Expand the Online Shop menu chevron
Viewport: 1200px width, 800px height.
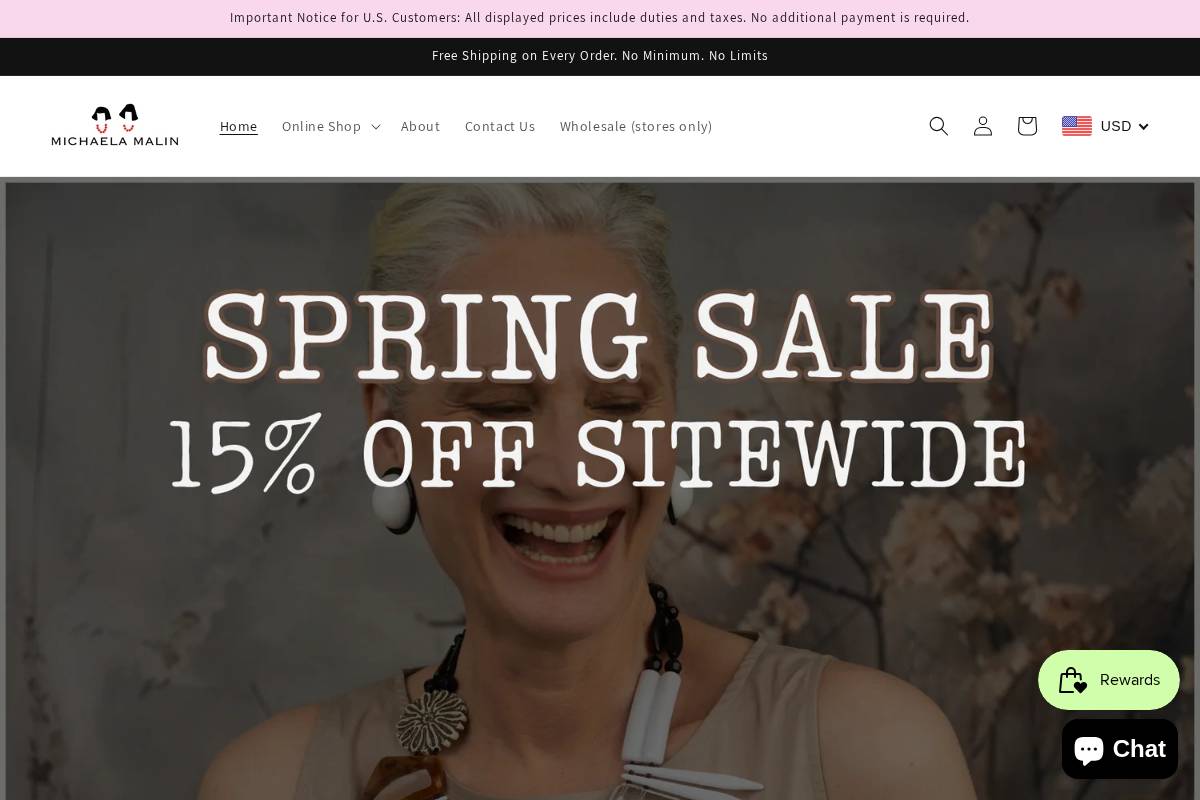(375, 126)
